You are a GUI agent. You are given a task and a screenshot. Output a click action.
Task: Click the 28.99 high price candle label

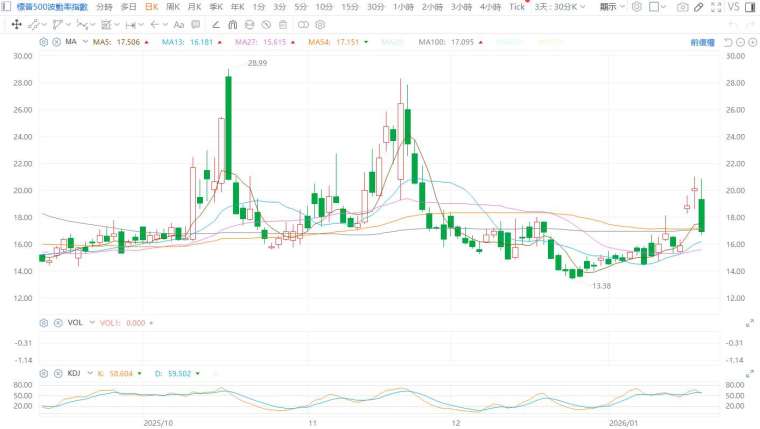tap(231, 63)
